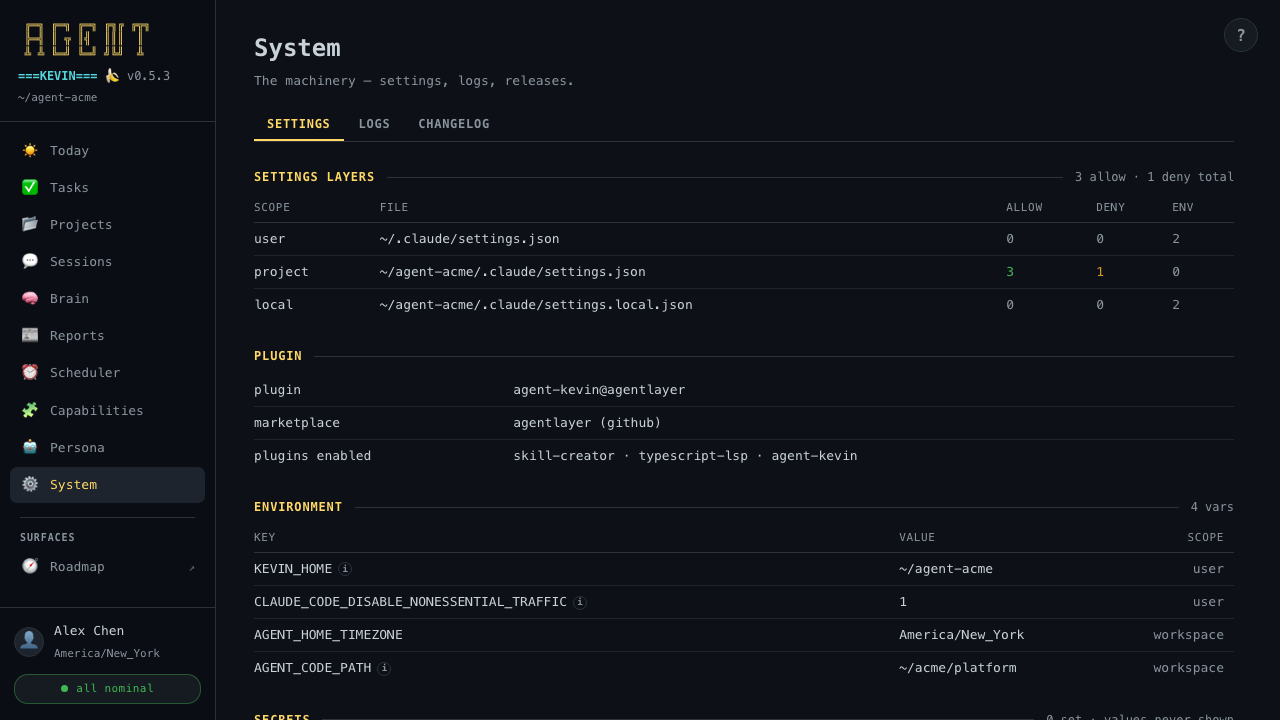
Task: Click the speech bubble Sessions icon
Action: click(30, 261)
